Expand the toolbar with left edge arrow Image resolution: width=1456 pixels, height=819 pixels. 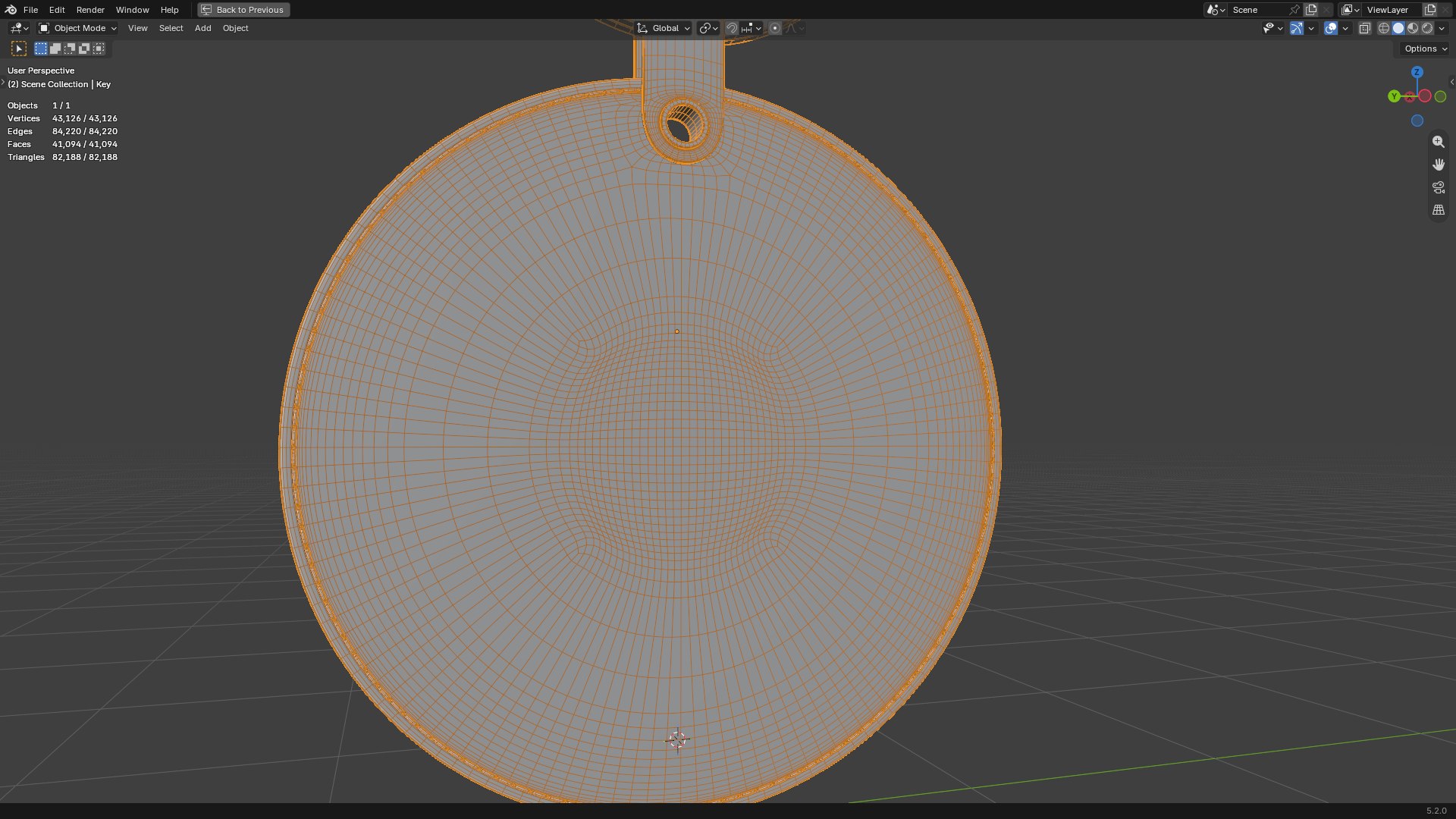point(3,82)
